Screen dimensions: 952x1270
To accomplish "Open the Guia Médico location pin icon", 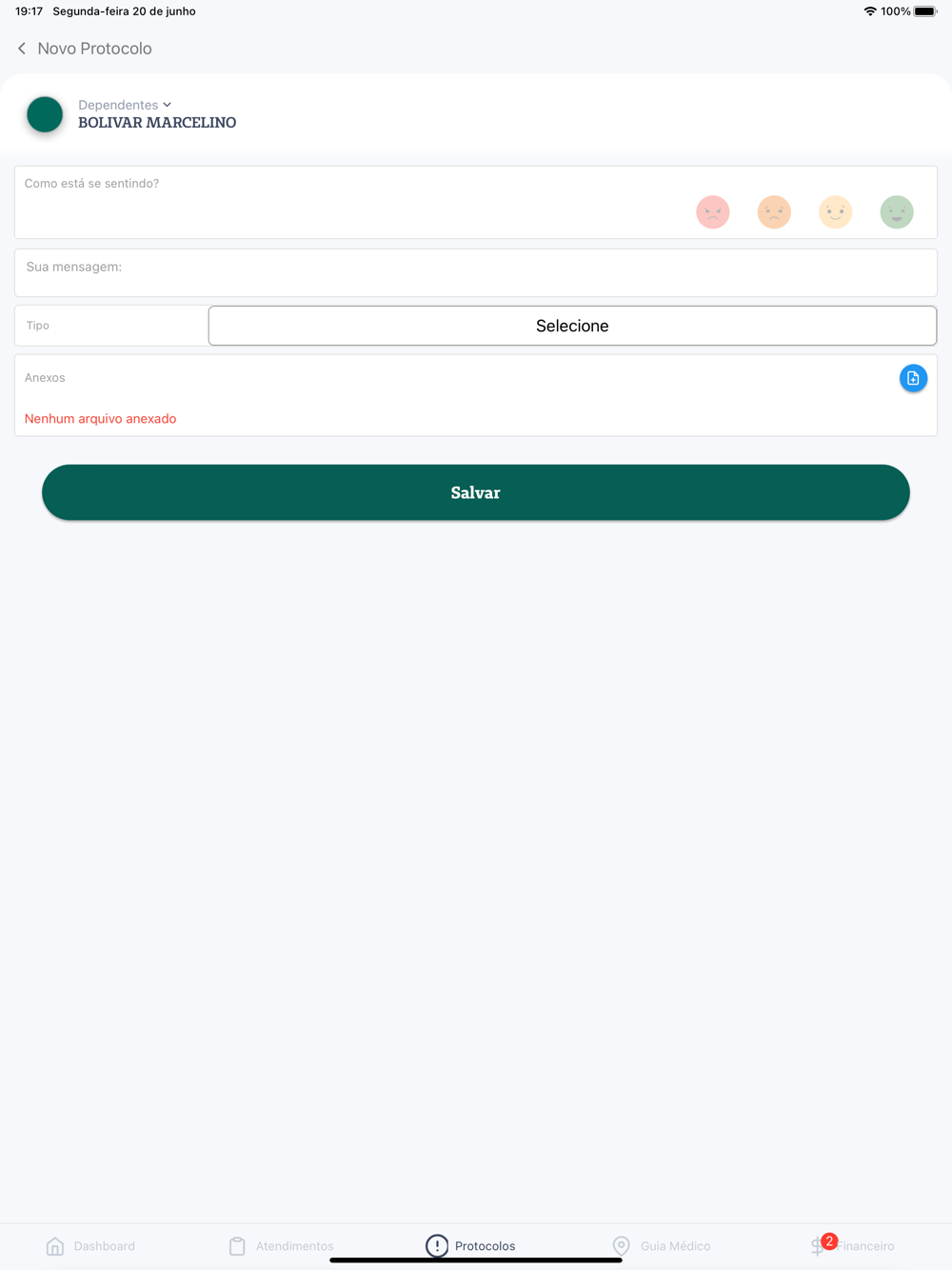I will coord(622,1245).
